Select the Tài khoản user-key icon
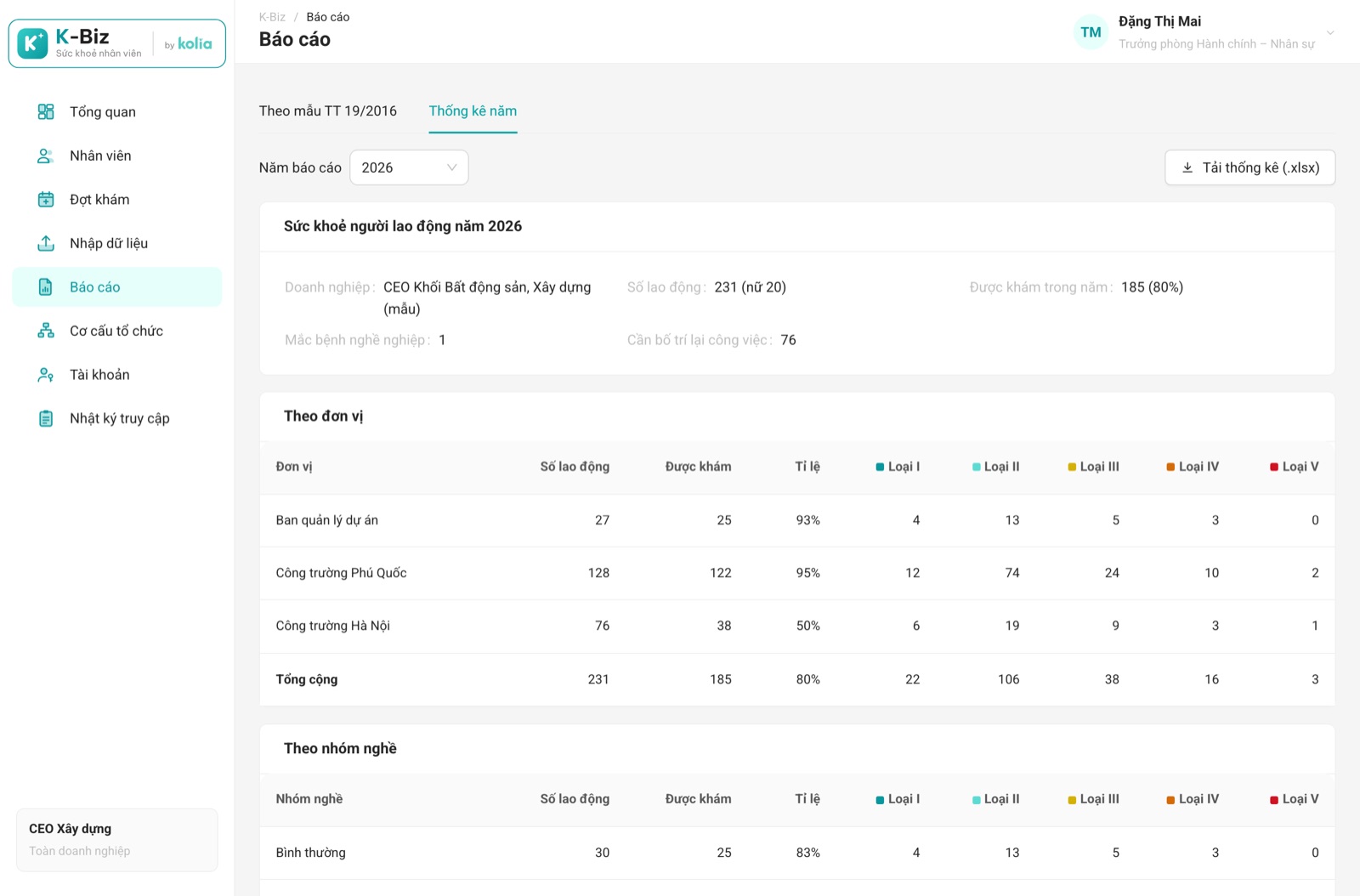The image size is (1360, 896). point(46,374)
